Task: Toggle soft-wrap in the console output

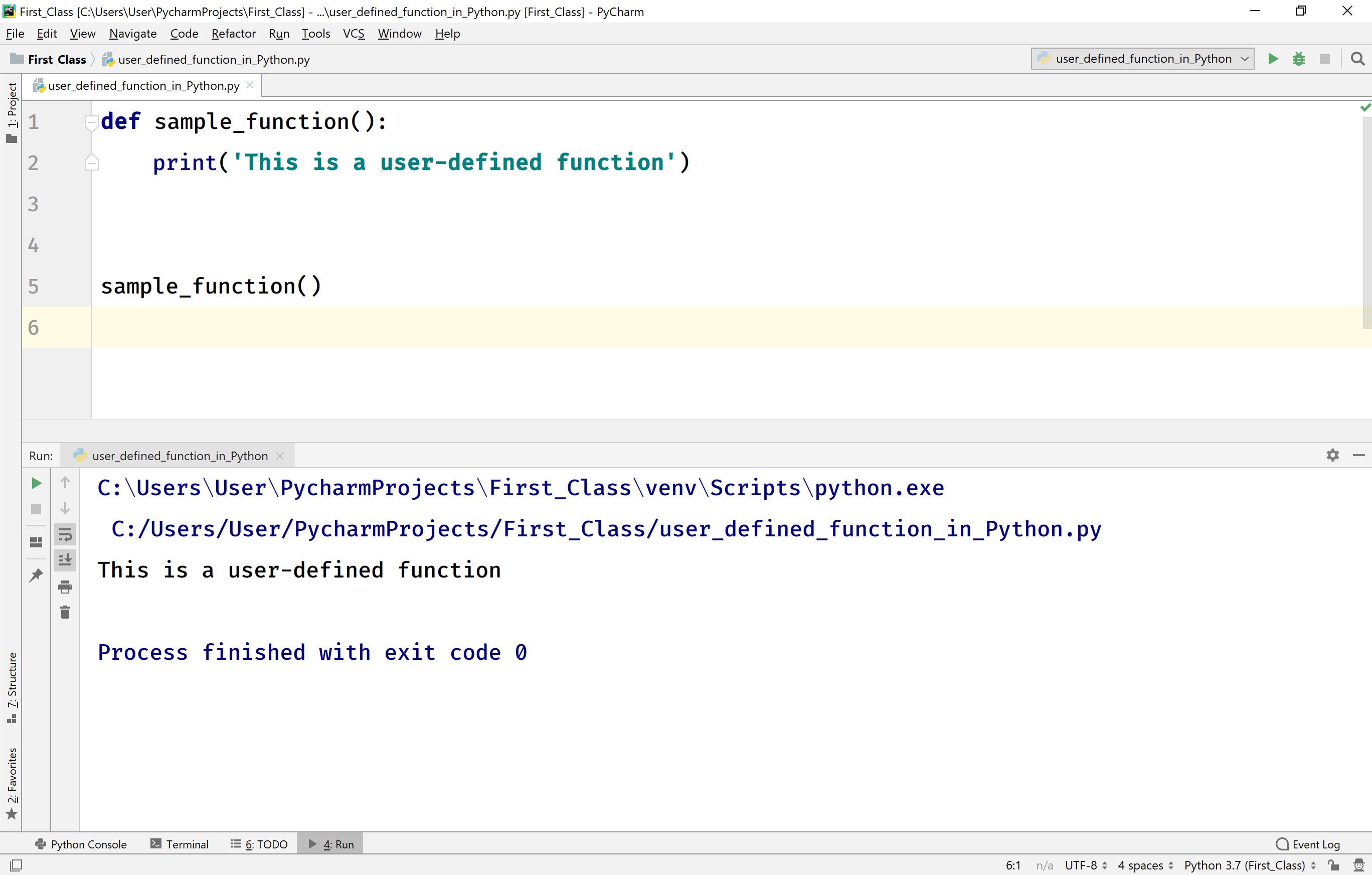Action: (65, 534)
